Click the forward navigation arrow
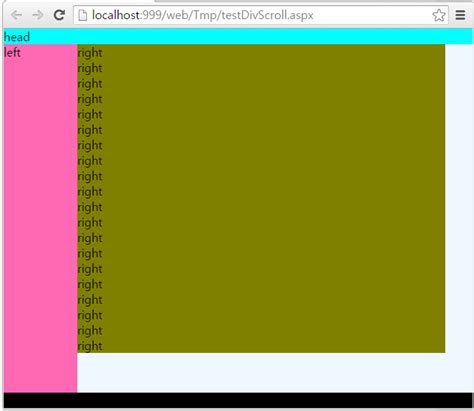The image size is (474, 411). [38, 15]
